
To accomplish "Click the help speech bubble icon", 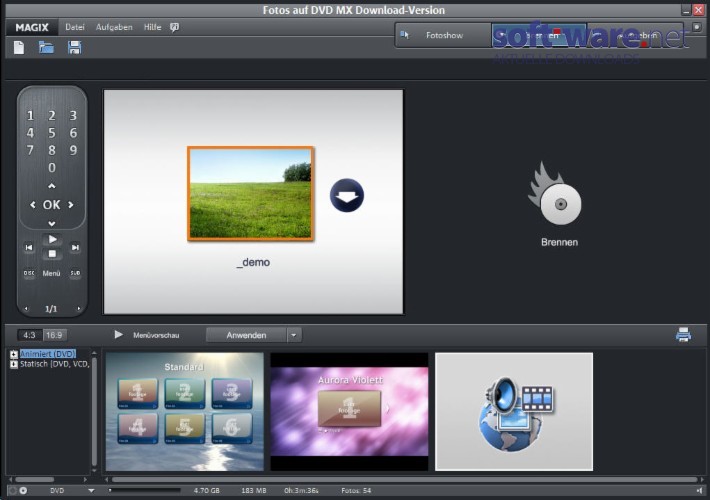I will 174,28.
